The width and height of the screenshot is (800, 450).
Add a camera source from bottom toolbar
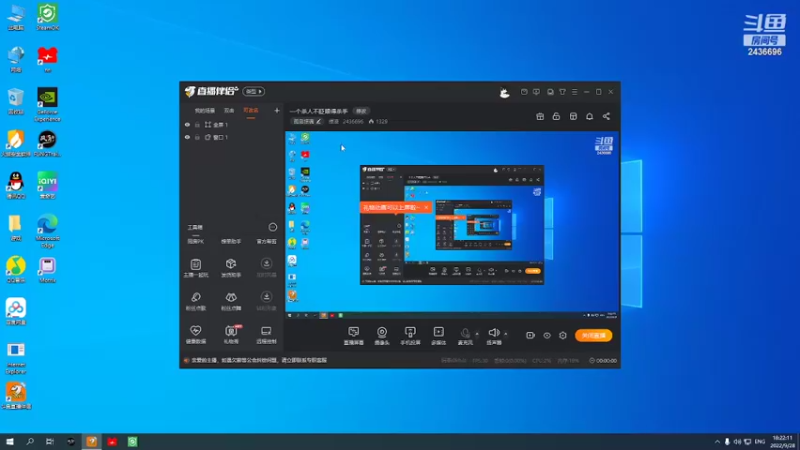(x=382, y=335)
